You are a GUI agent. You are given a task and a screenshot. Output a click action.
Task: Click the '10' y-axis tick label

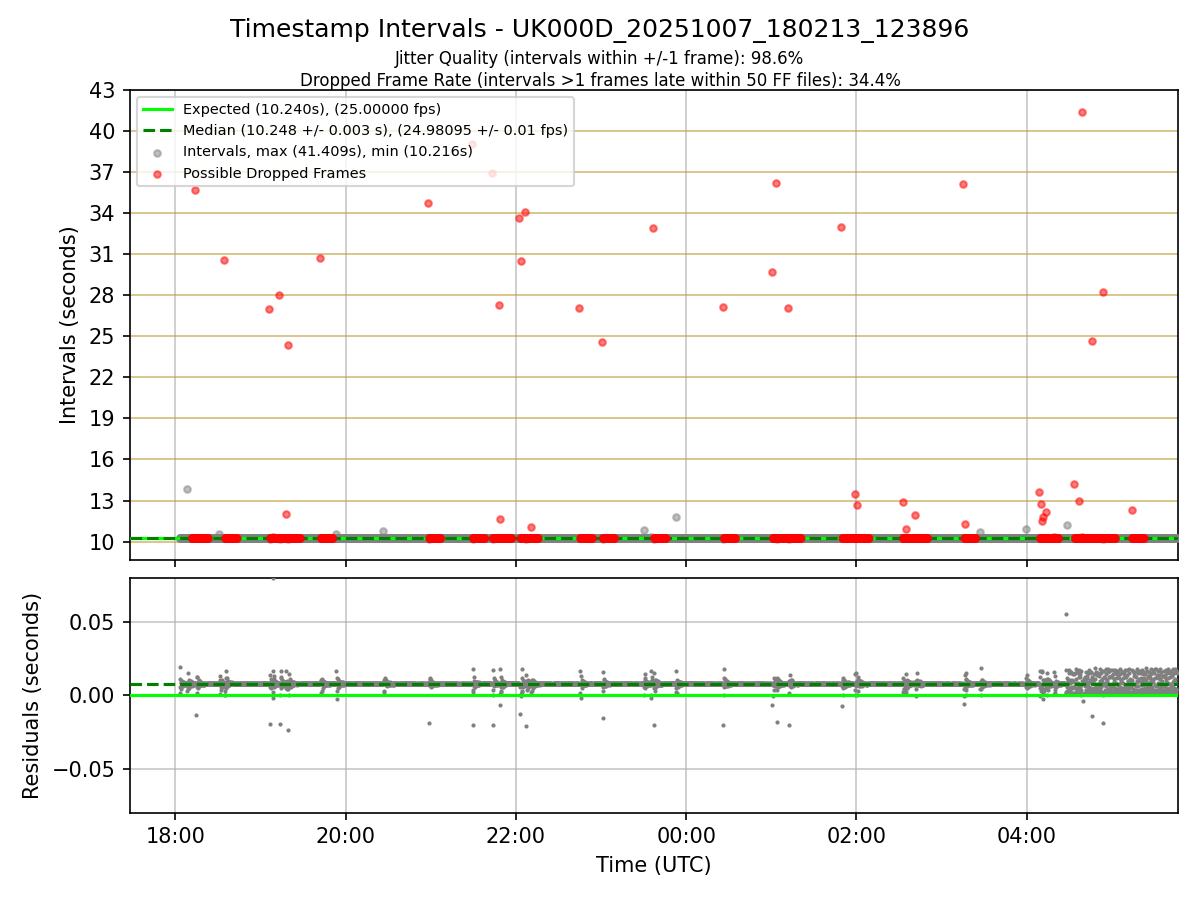[x=104, y=542]
